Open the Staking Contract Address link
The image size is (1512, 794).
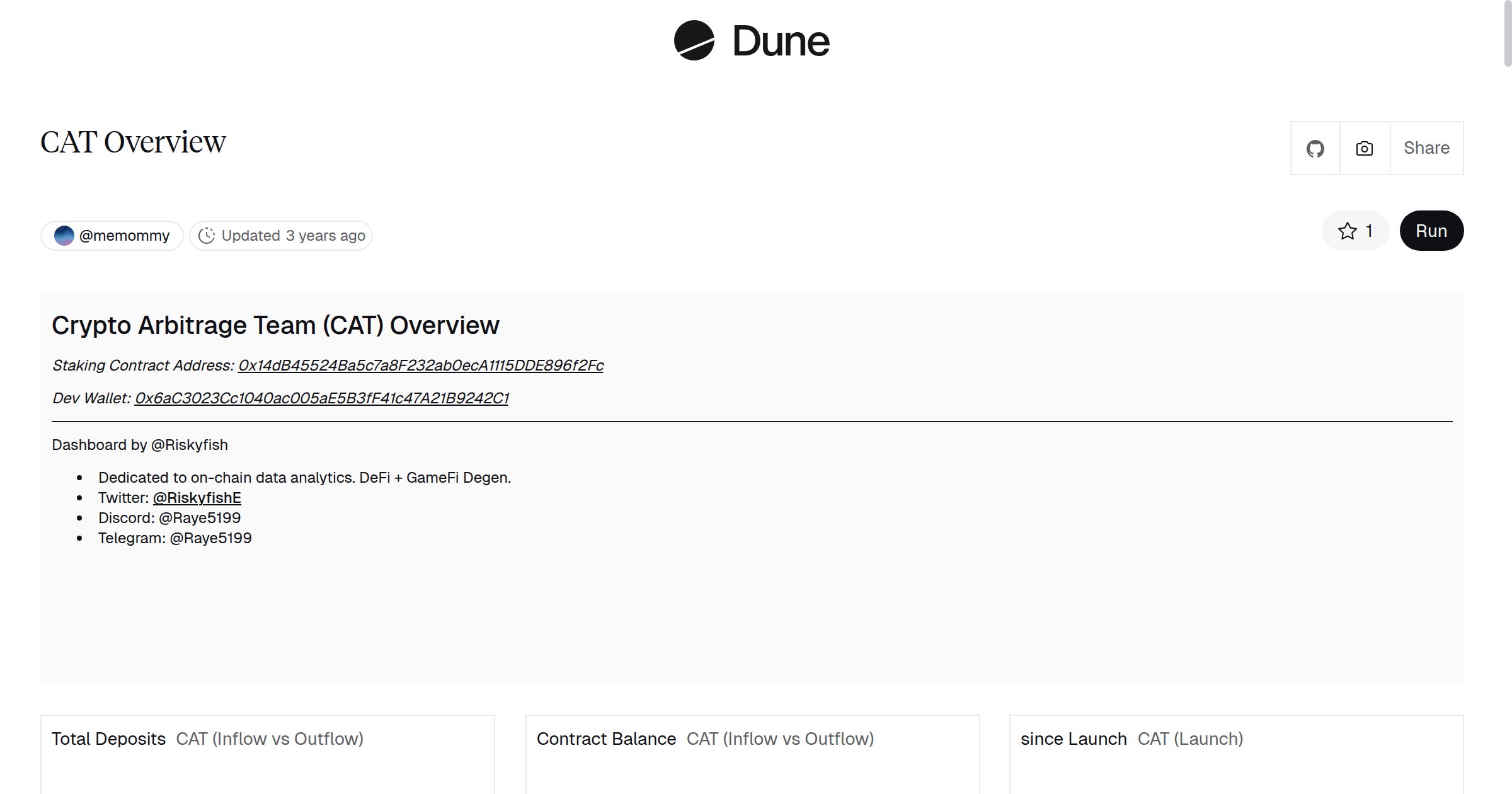420,365
